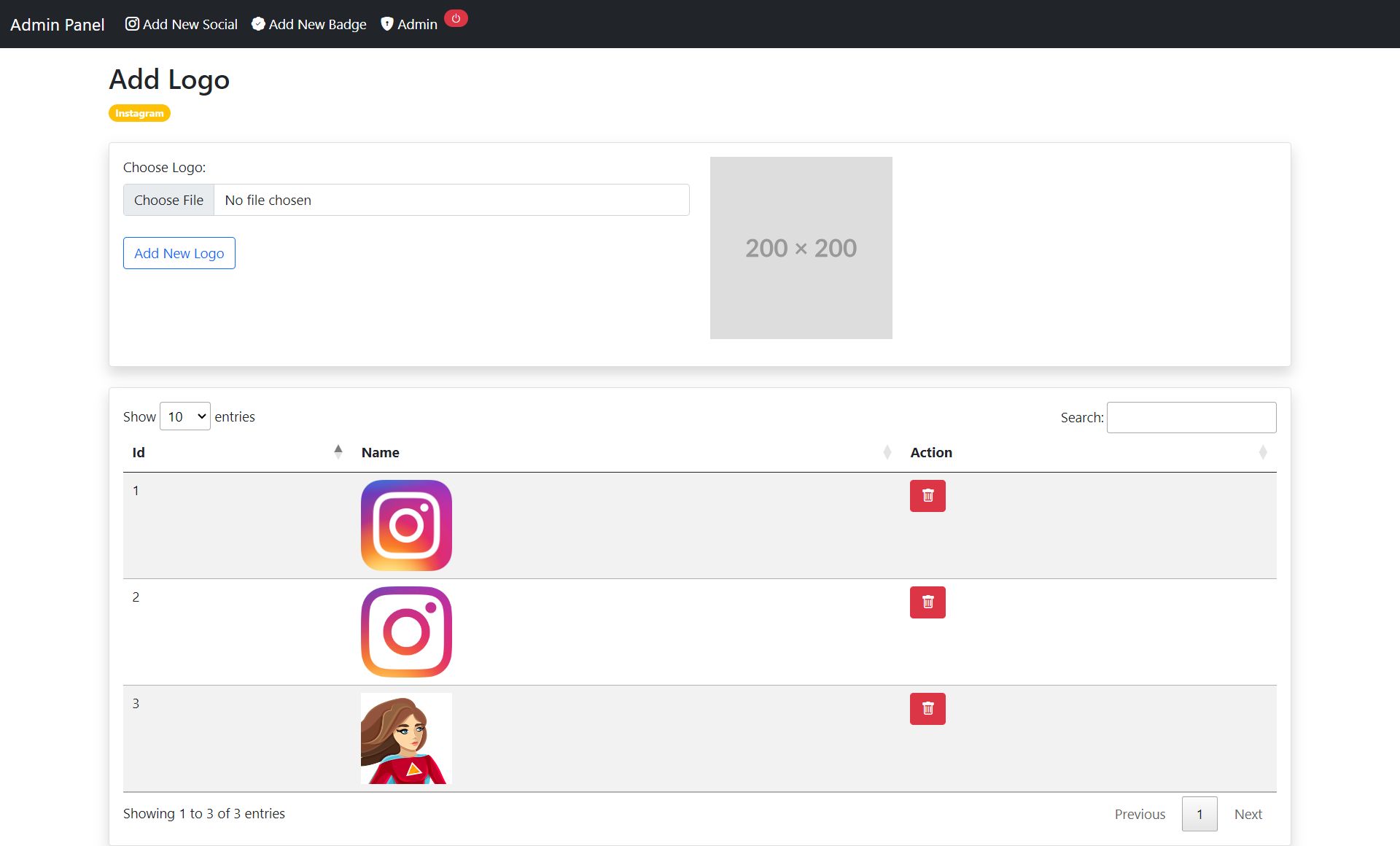Delete logo in row 2
This screenshot has height=846, width=1400.
[927, 602]
